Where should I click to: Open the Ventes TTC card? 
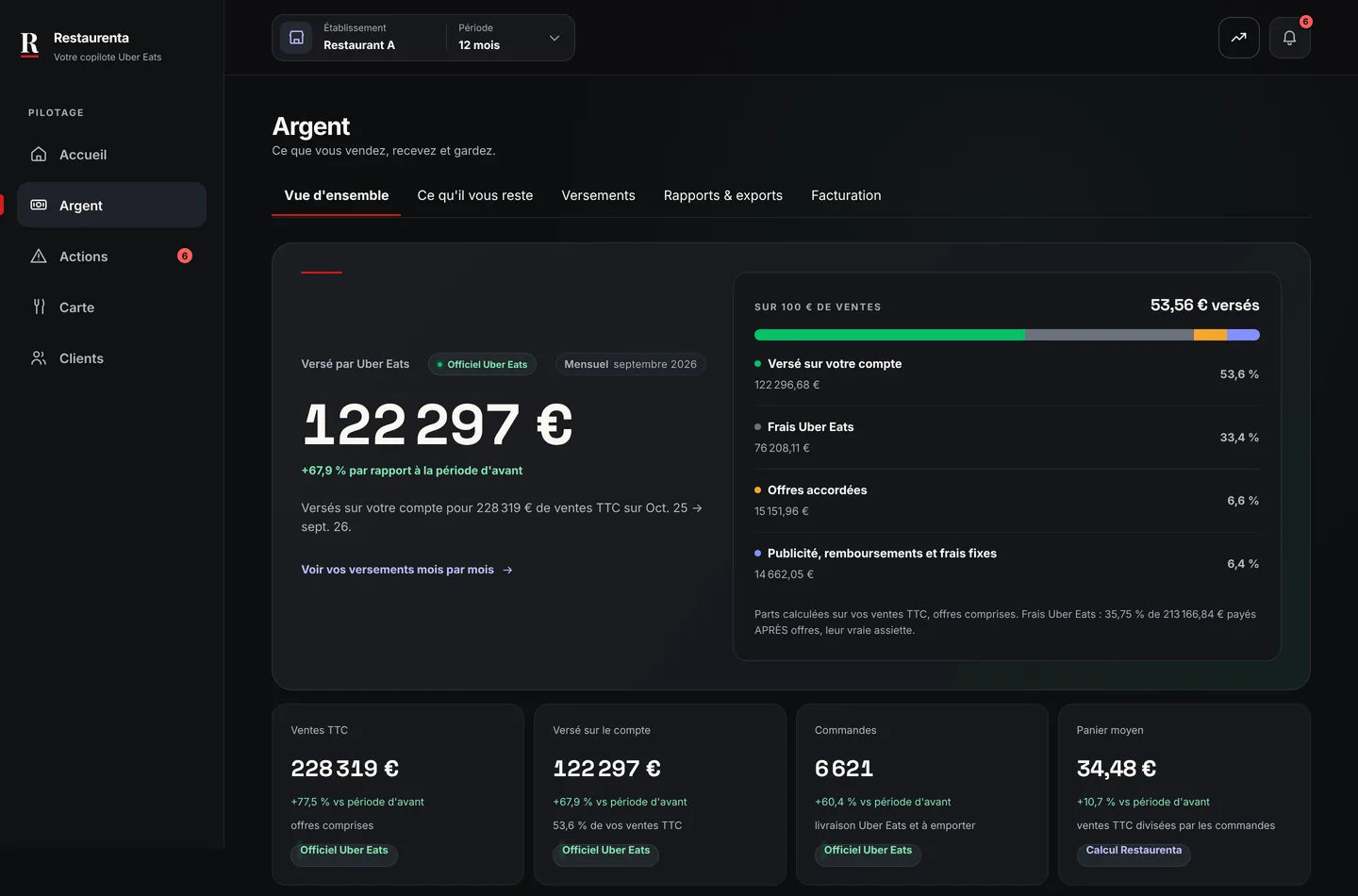(x=398, y=794)
